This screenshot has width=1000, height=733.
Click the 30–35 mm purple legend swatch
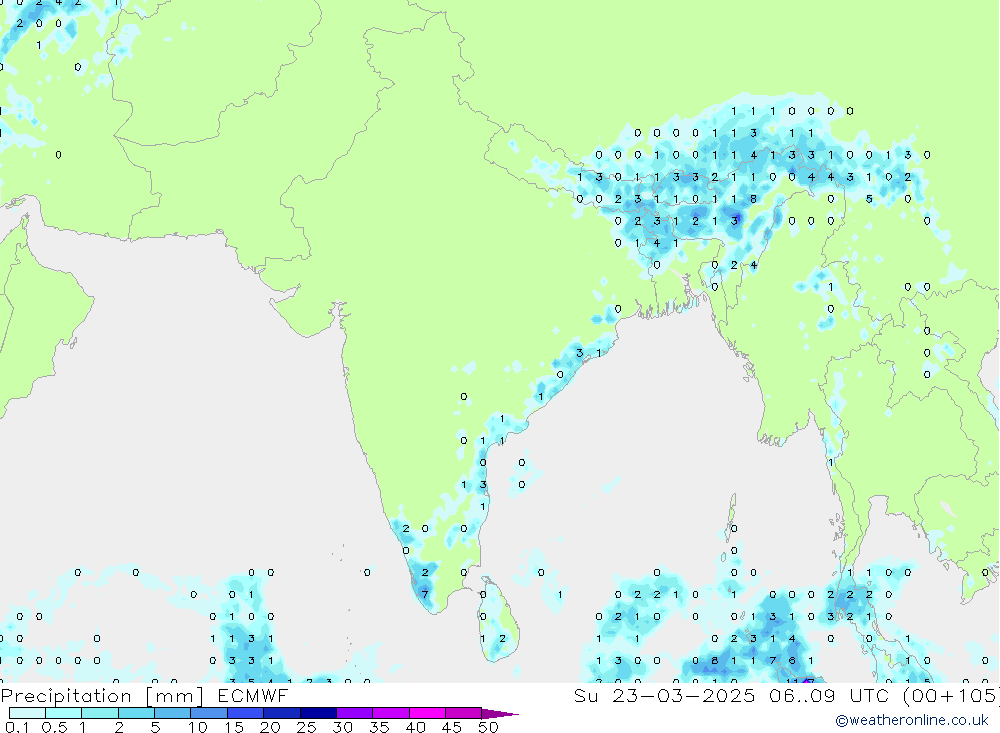tap(355, 713)
